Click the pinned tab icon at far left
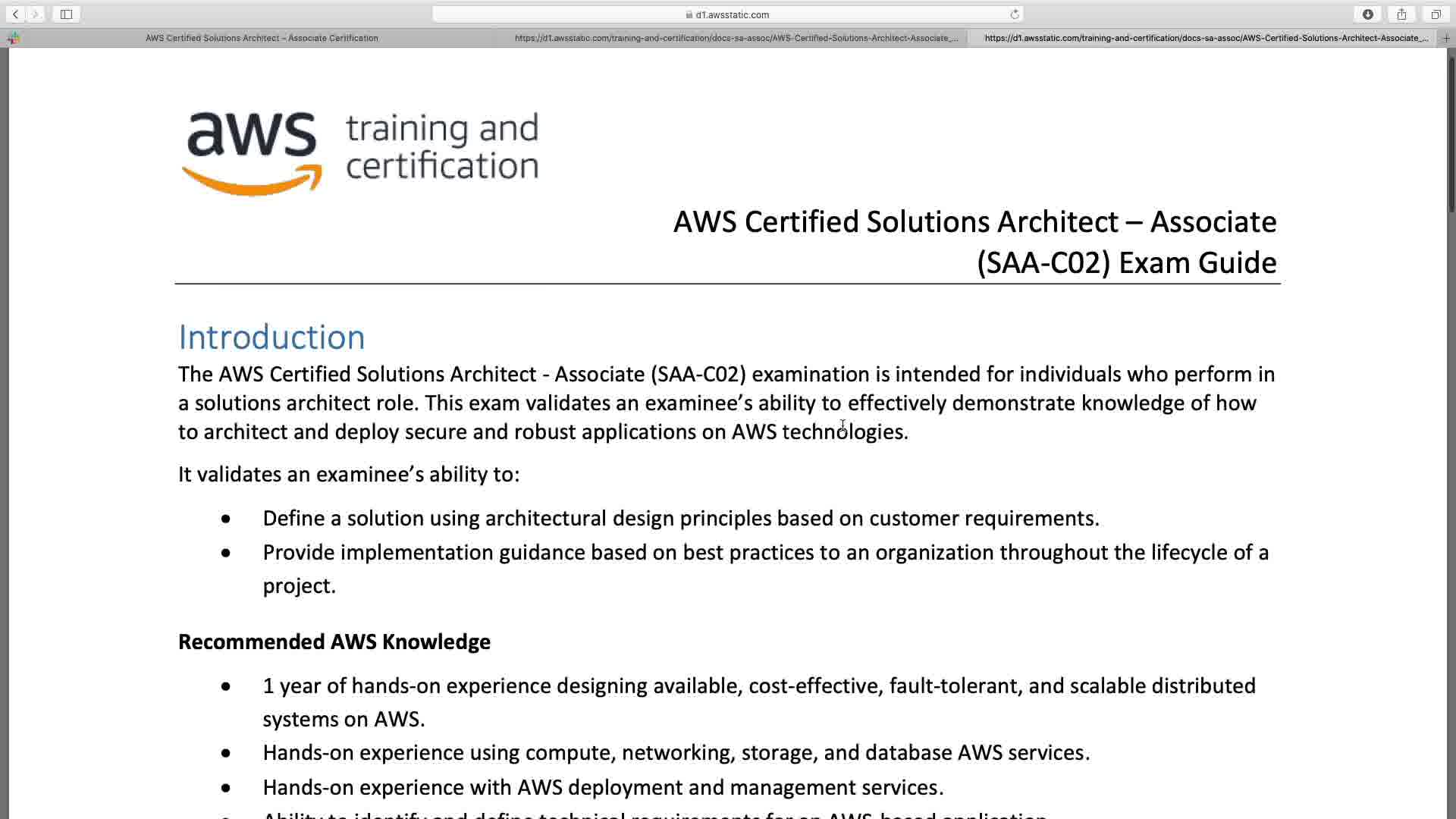Image resolution: width=1456 pixels, height=819 pixels. click(14, 38)
